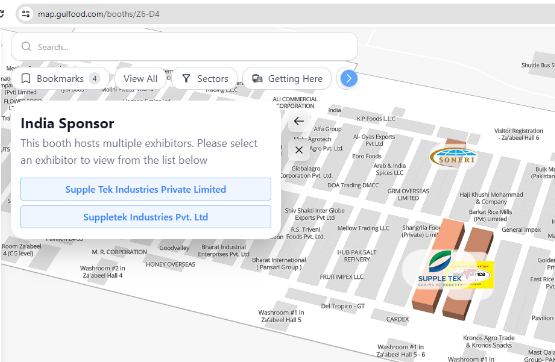555x362 pixels.
Task: Click the HUB PAK SALT REFINERY booth label
Action: (x=356, y=256)
